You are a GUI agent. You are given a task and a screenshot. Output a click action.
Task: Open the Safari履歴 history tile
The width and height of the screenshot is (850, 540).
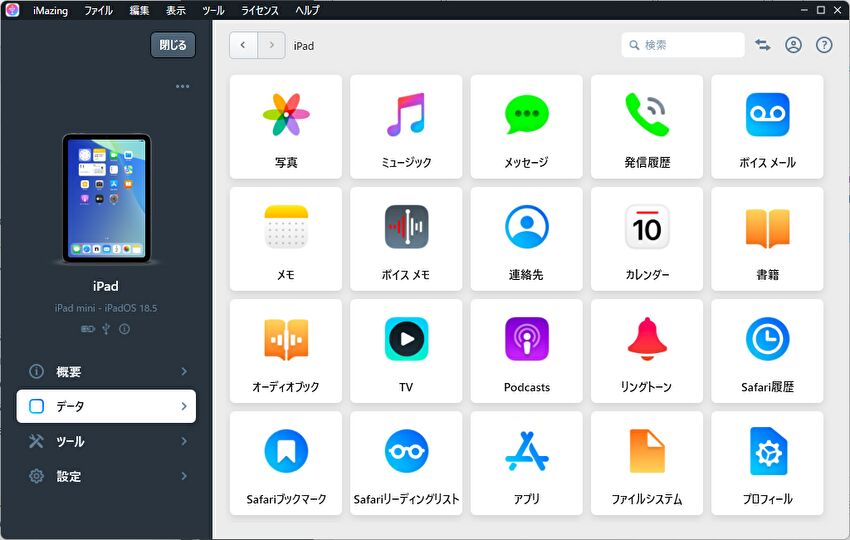click(767, 351)
